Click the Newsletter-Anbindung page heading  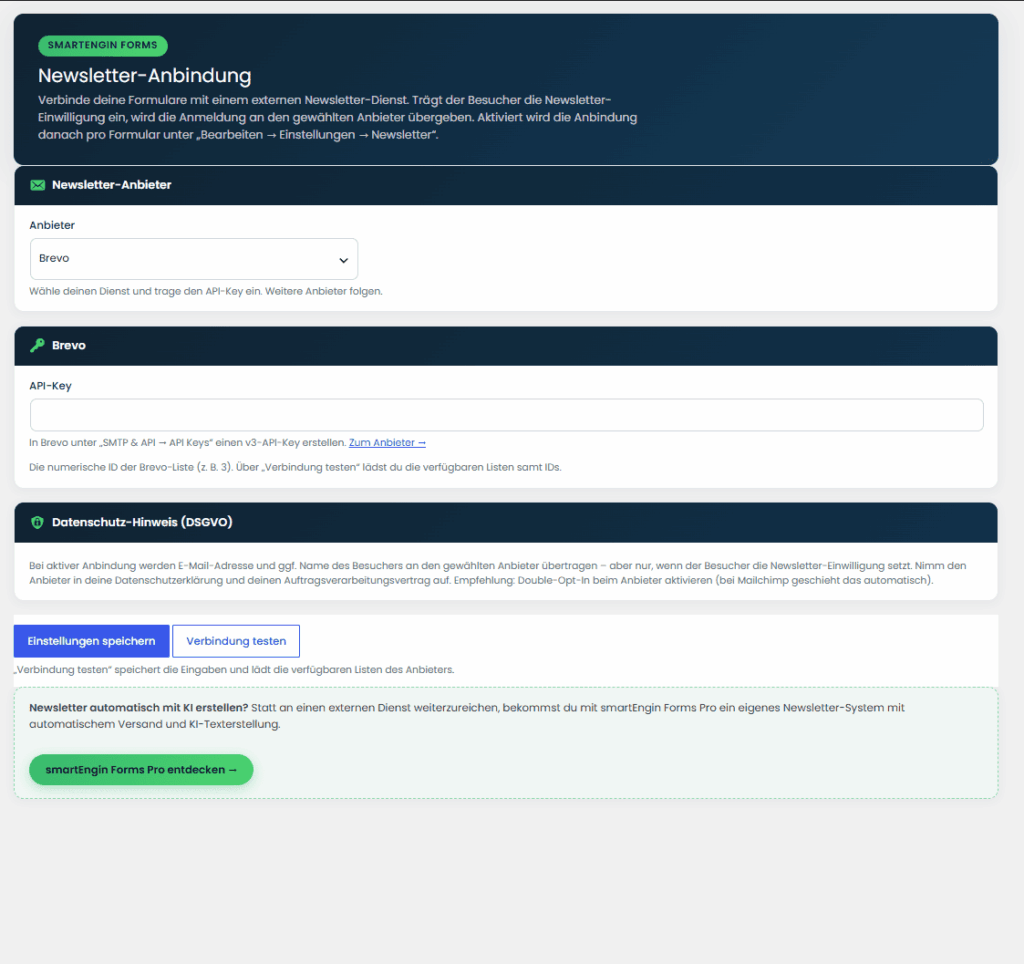[144, 75]
